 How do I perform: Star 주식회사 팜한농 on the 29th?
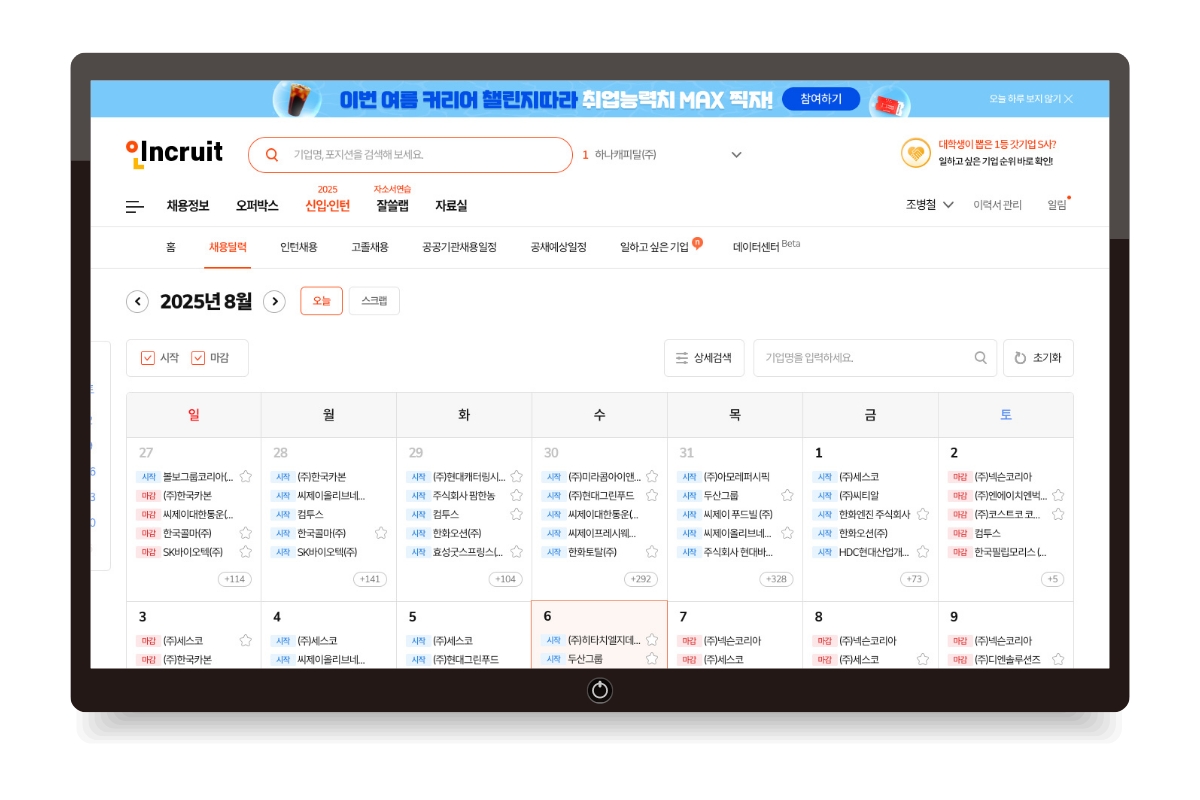pyautogui.click(x=516, y=496)
